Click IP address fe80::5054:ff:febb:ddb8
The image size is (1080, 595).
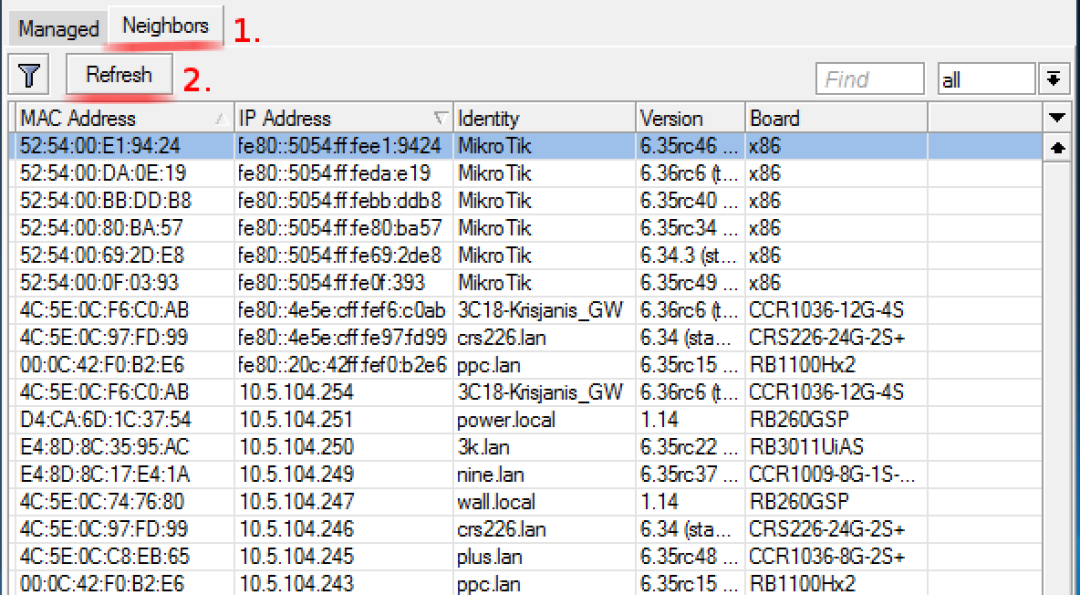(340, 200)
